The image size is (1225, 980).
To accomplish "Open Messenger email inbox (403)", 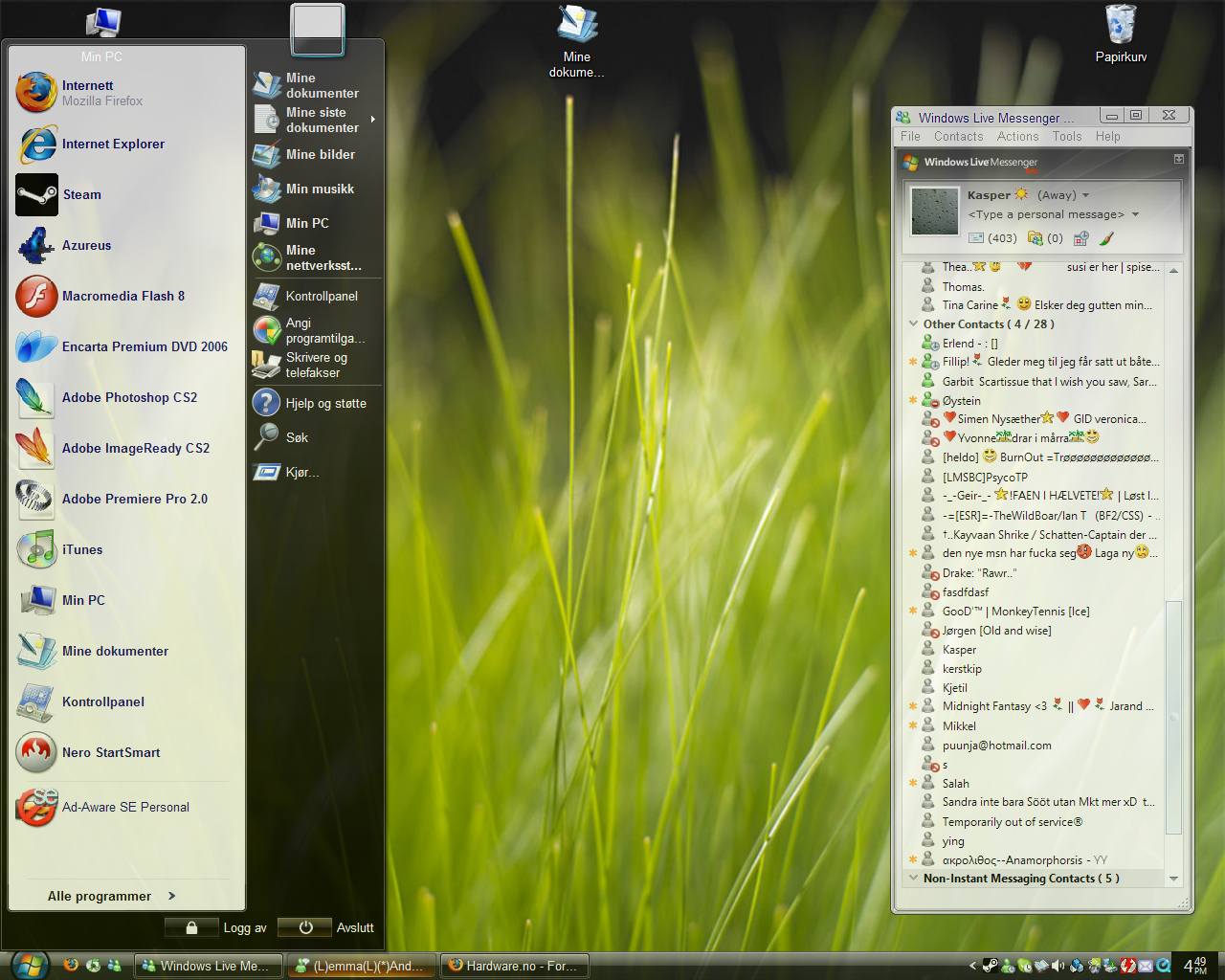I will [992, 238].
